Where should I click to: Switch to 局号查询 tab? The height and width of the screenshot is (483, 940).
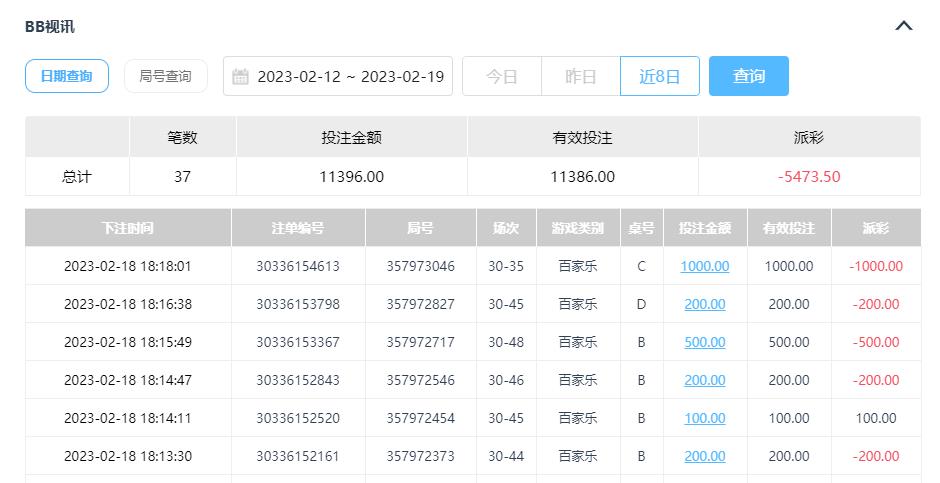point(165,76)
